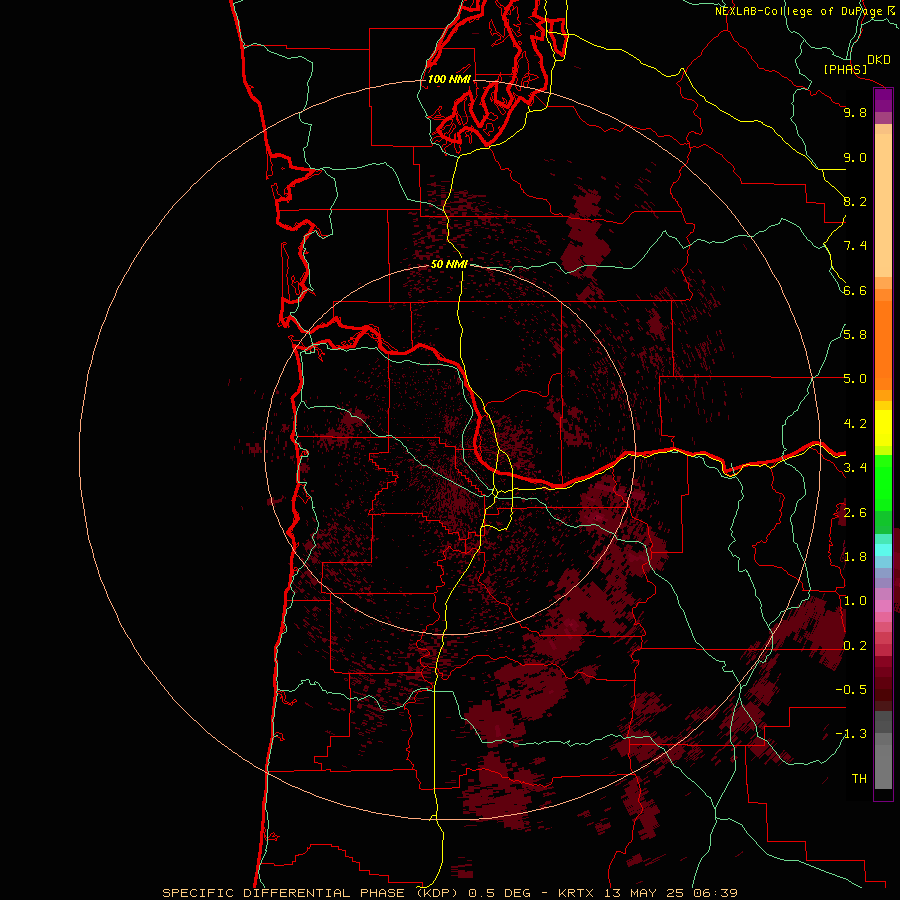900x900 pixels.
Task: Click the 9.0 value on the color scale
Action: [x=855, y=157]
